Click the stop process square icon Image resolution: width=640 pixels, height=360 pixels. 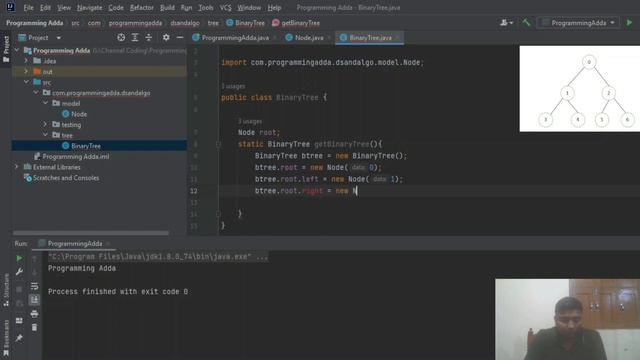coord(19,289)
